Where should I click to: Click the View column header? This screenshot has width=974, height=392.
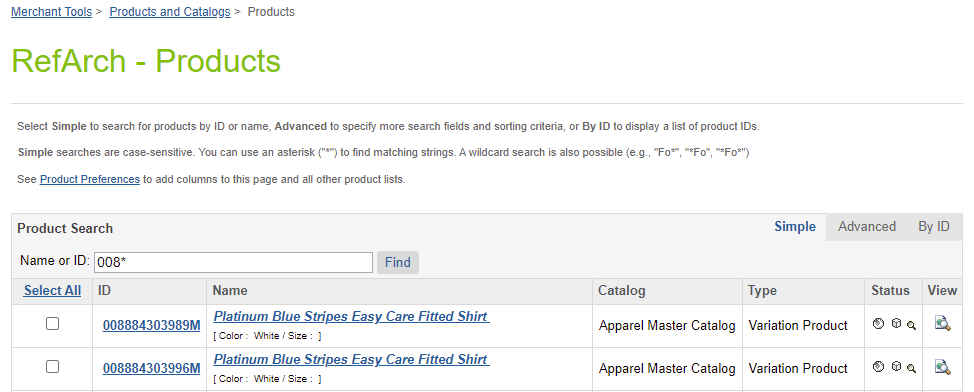[942, 291]
